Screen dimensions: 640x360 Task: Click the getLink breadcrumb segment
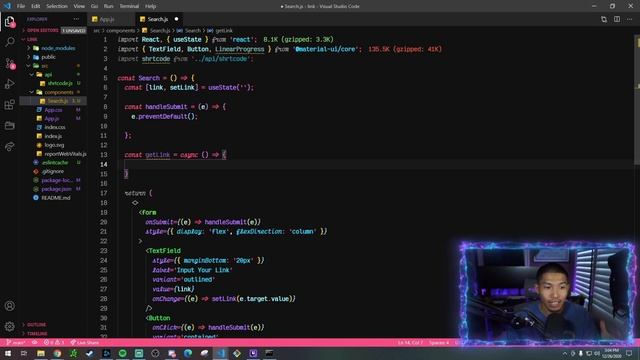coord(224,31)
